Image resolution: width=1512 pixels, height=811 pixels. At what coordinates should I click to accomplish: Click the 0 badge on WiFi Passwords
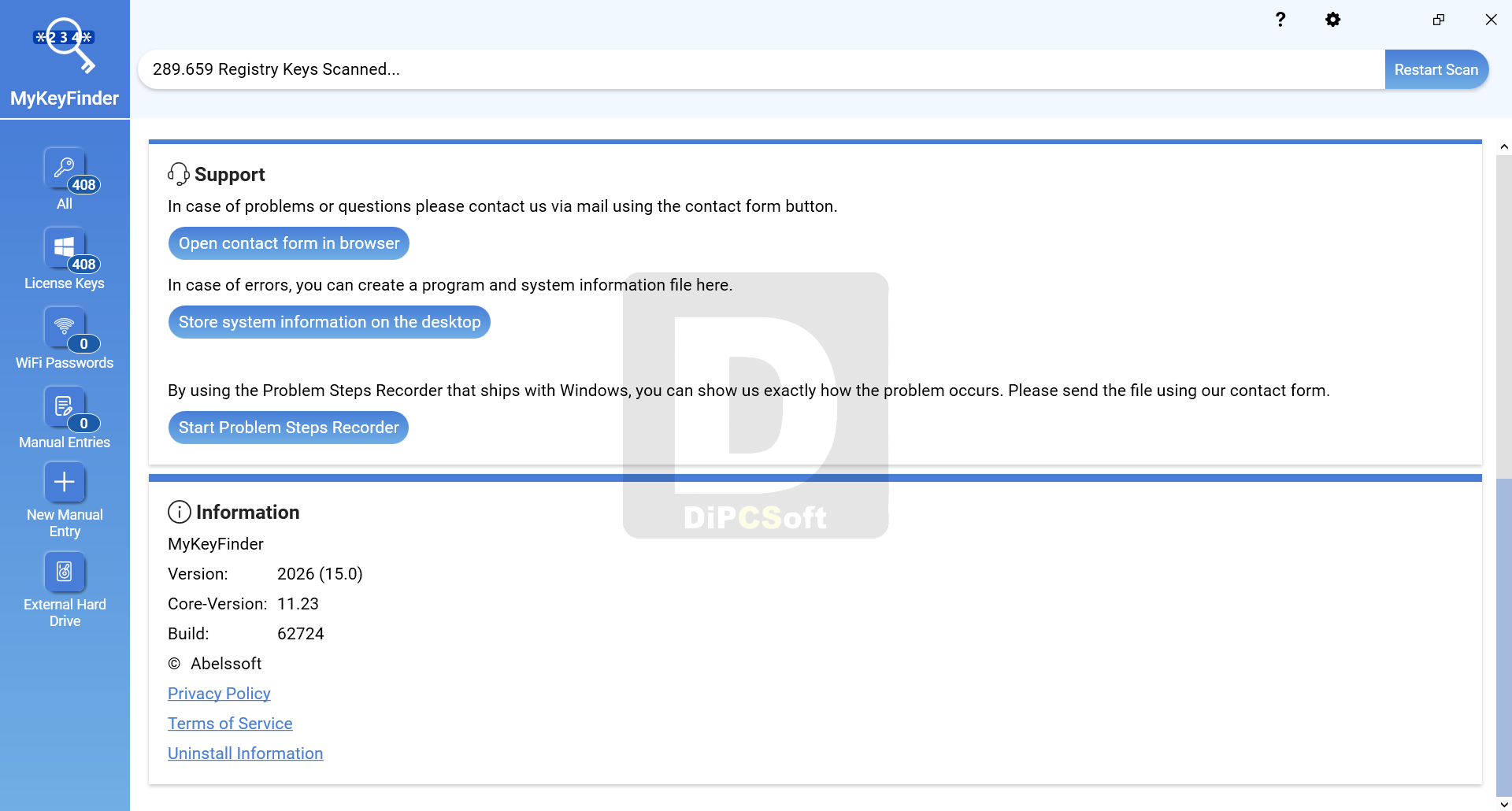click(x=83, y=344)
